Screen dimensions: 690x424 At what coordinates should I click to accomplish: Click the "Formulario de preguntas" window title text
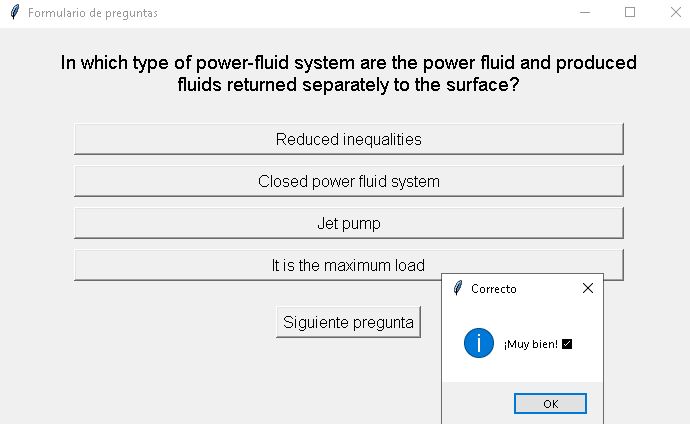[x=92, y=13]
